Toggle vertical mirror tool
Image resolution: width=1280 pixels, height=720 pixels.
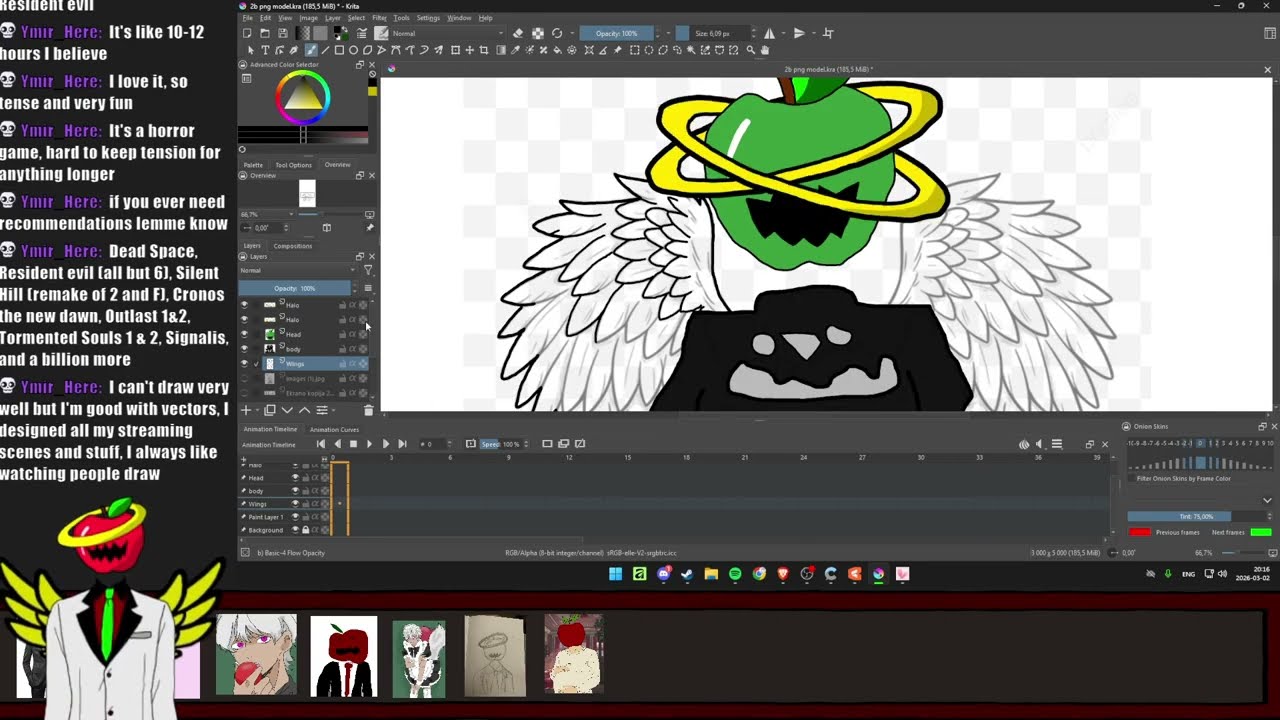pyautogui.click(x=798, y=33)
